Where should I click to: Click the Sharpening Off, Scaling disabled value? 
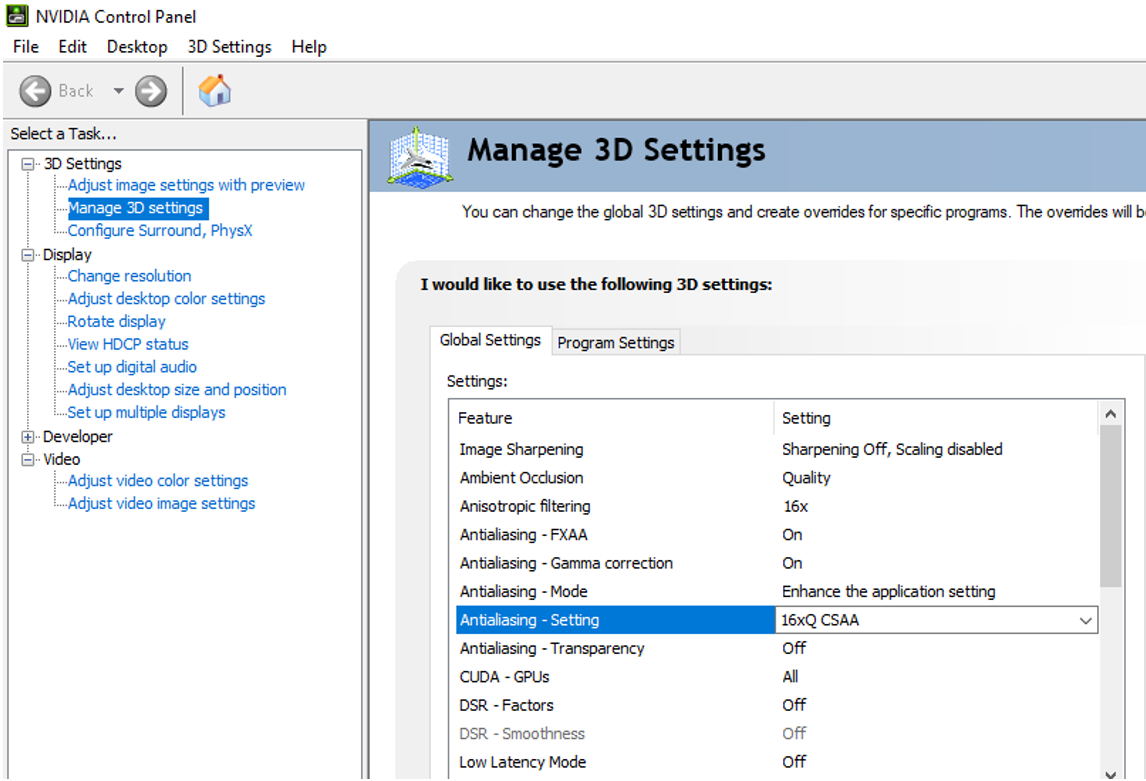point(892,449)
